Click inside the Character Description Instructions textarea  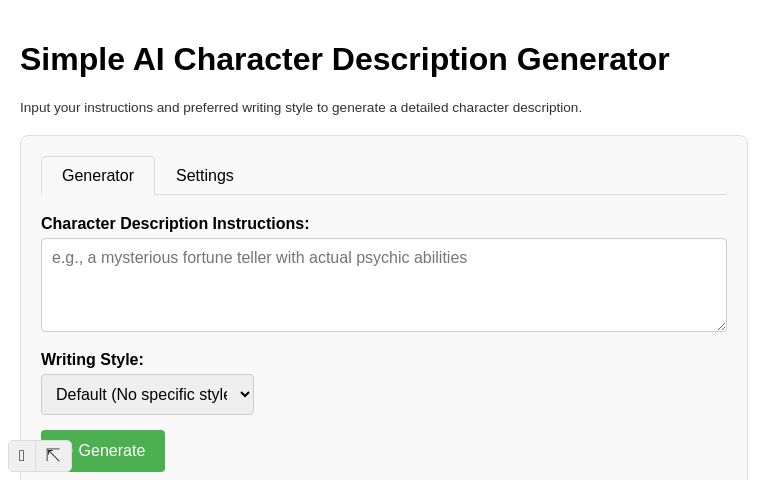[x=383, y=284]
